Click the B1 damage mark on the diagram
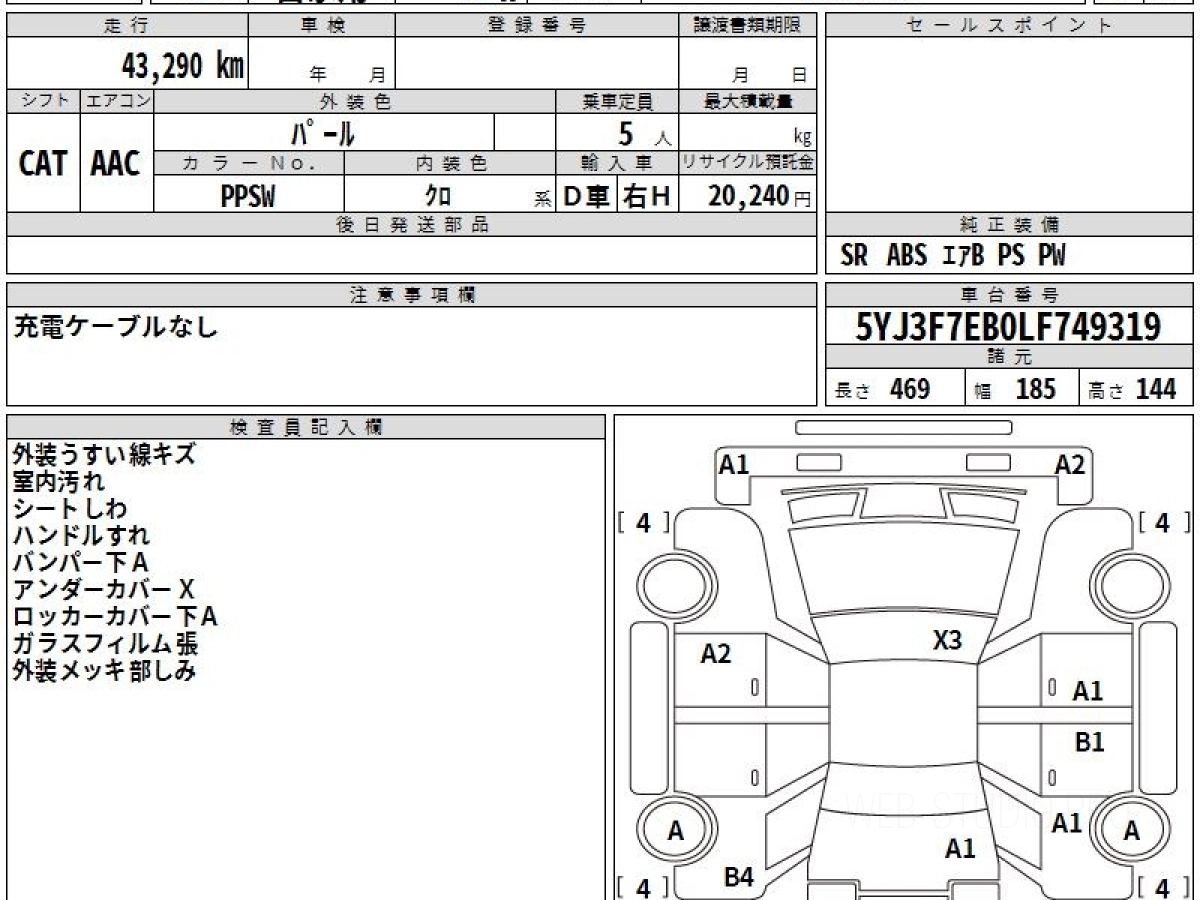Screen dimensions: 1200x900 (x=1089, y=742)
